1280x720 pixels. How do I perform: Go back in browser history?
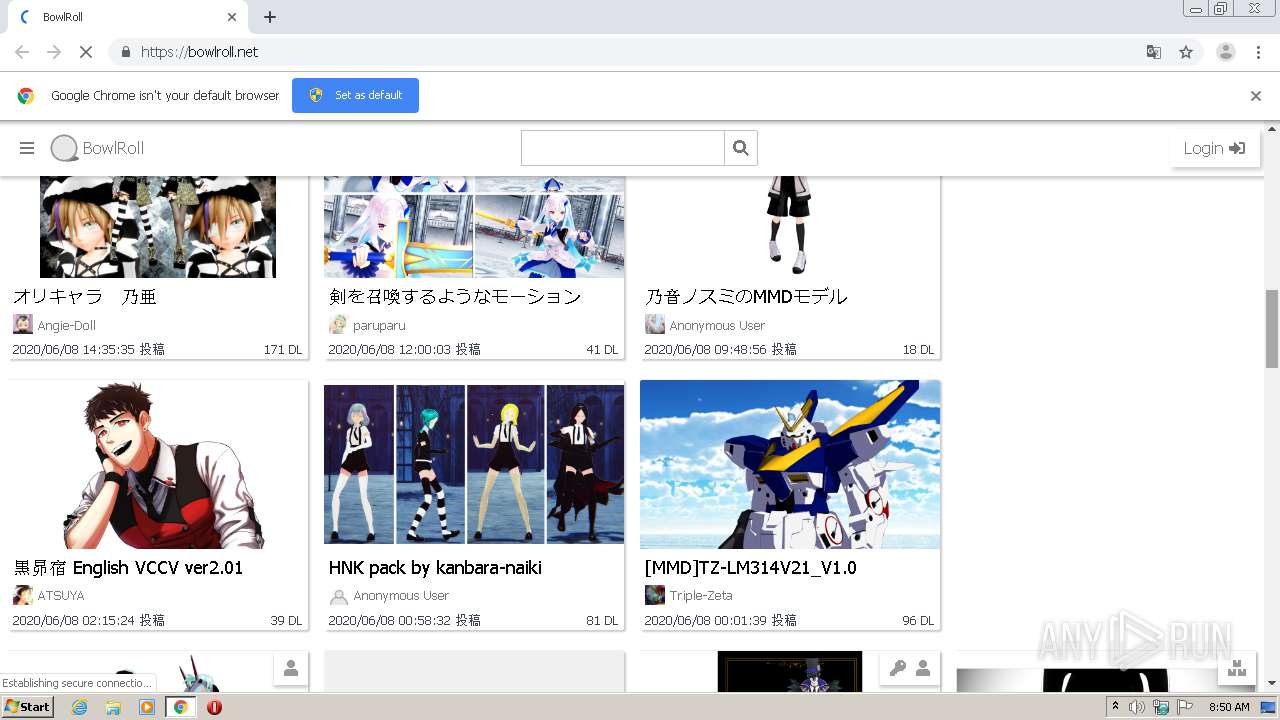22,52
